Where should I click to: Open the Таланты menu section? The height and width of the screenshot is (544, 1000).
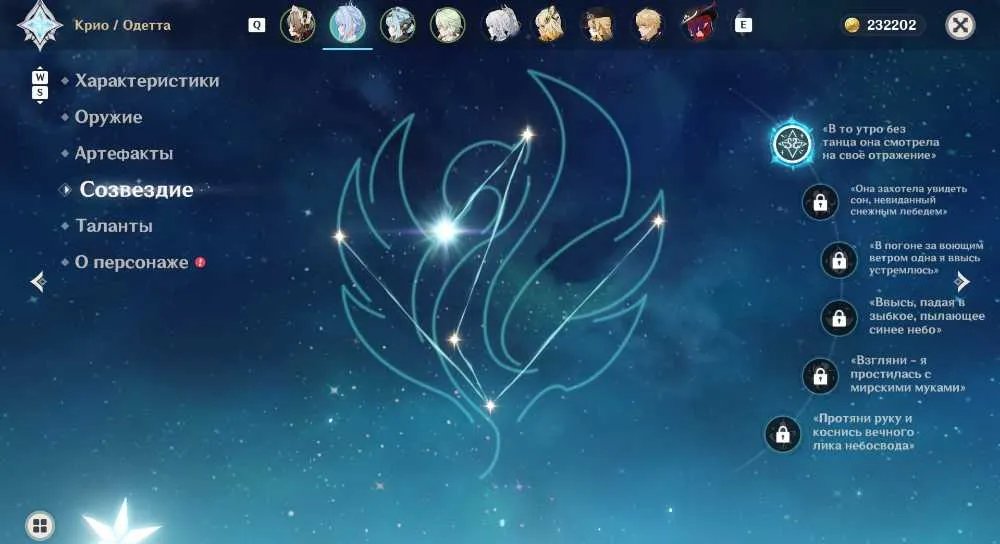click(x=114, y=226)
